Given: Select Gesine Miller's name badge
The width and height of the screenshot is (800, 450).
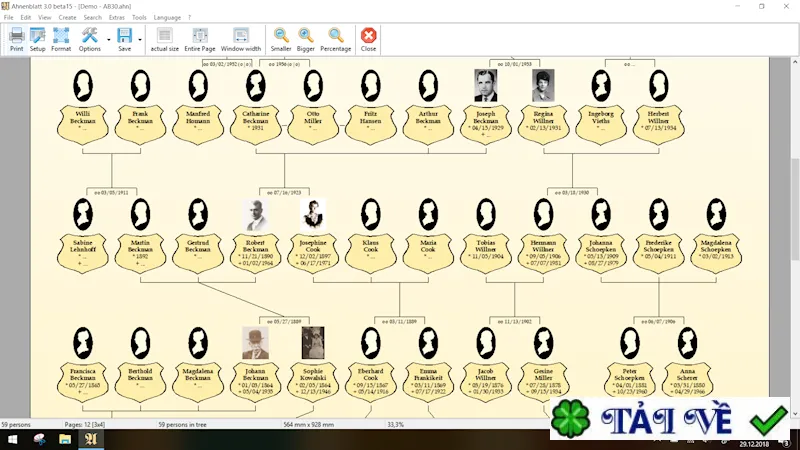Looking at the screenshot, I should tap(543, 382).
